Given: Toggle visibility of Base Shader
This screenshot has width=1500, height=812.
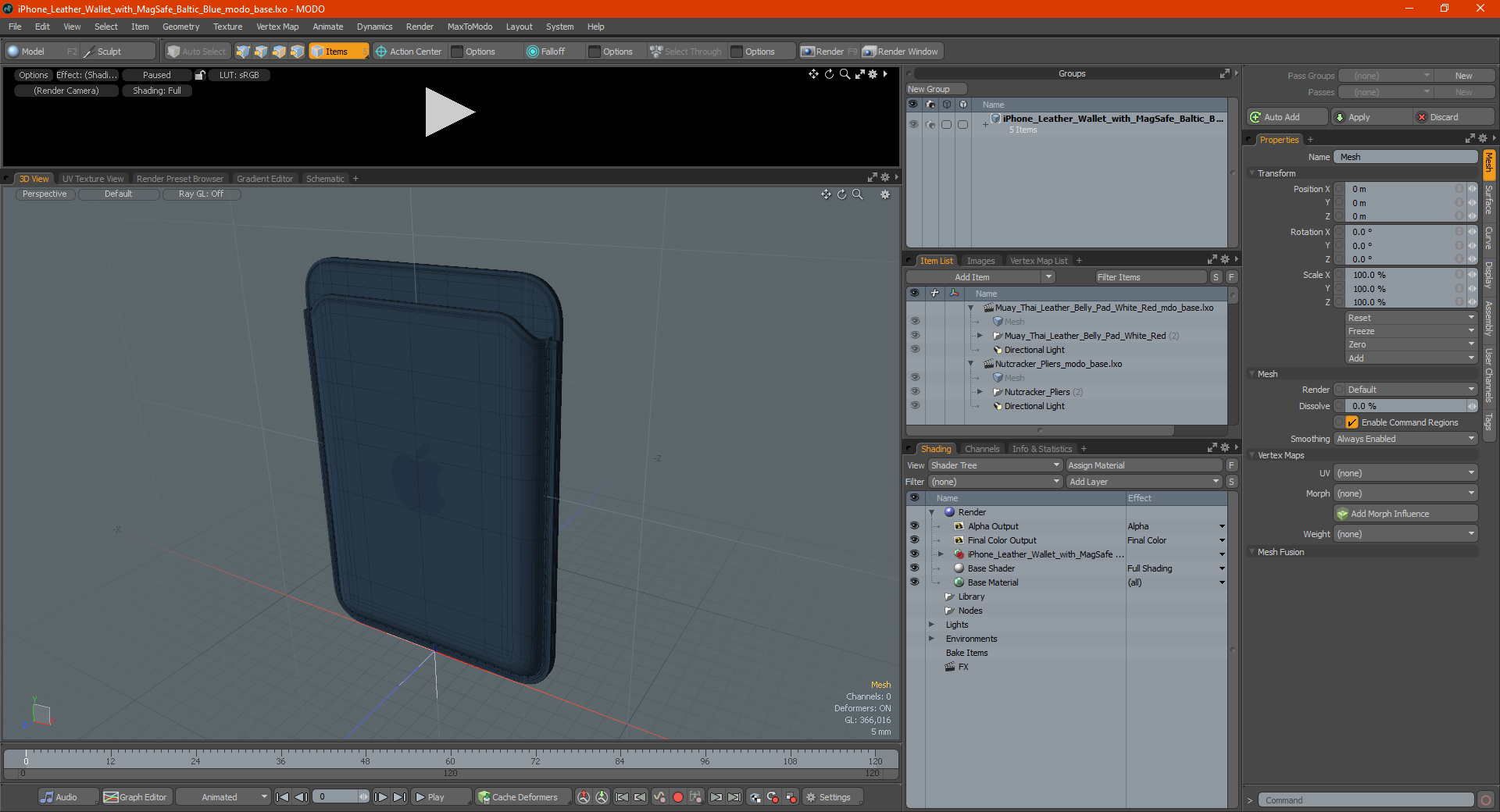Looking at the screenshot, I should tap(914, 568).
